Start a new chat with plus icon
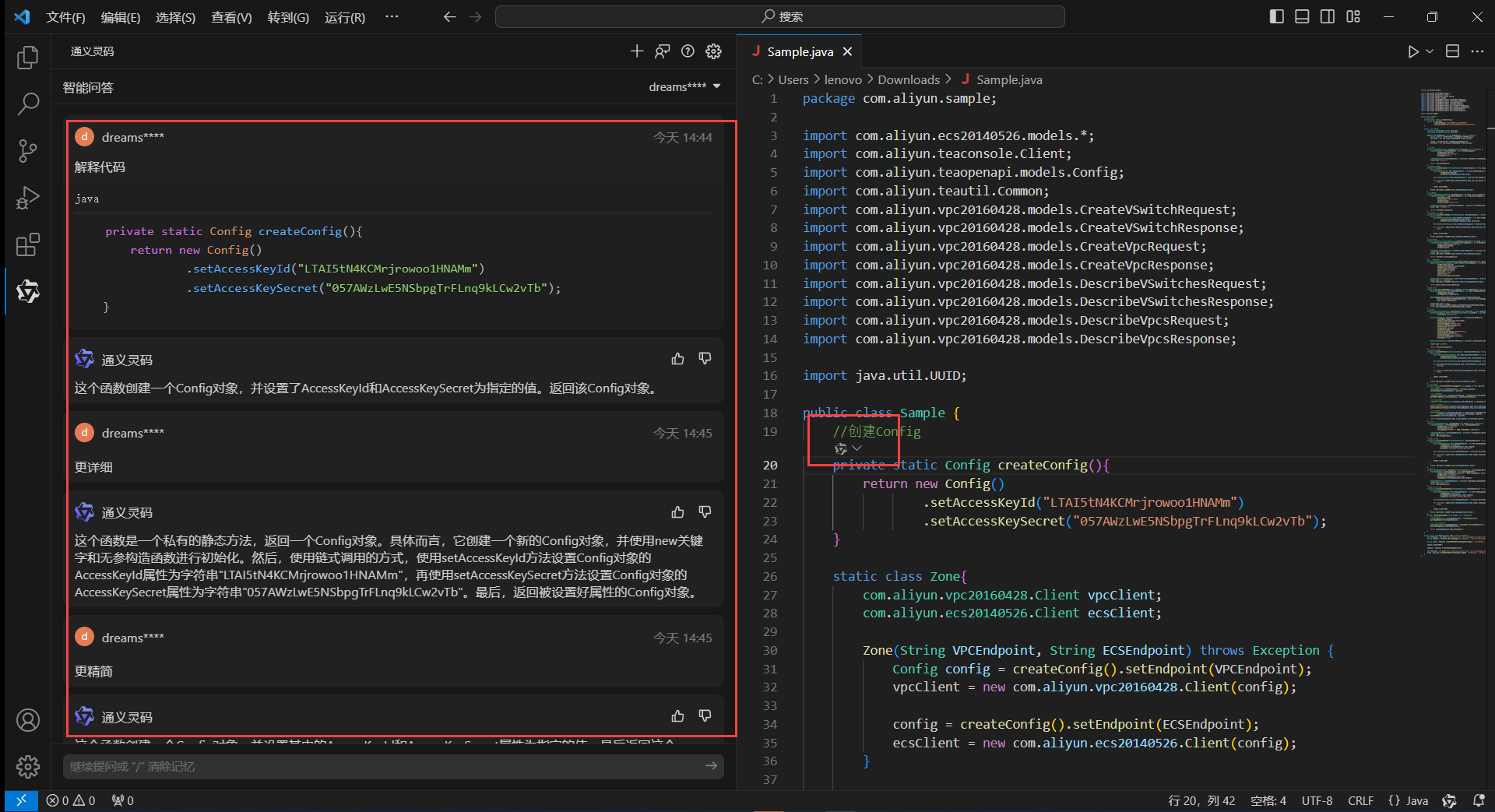 (637, 51)
